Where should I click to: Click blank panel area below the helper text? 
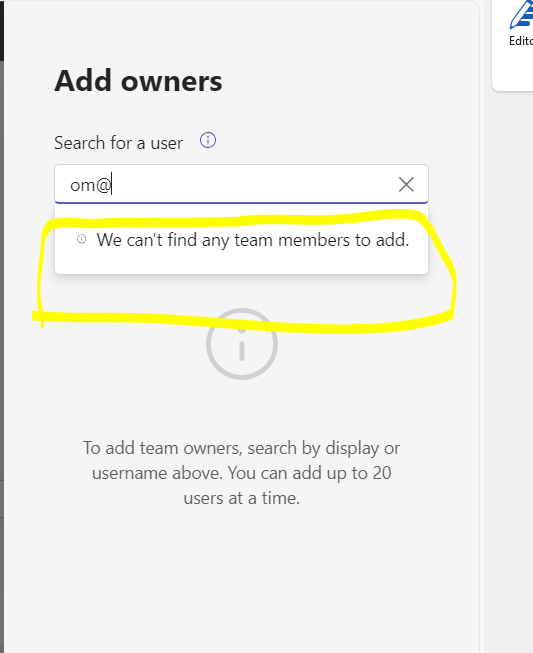pos(242,583)
